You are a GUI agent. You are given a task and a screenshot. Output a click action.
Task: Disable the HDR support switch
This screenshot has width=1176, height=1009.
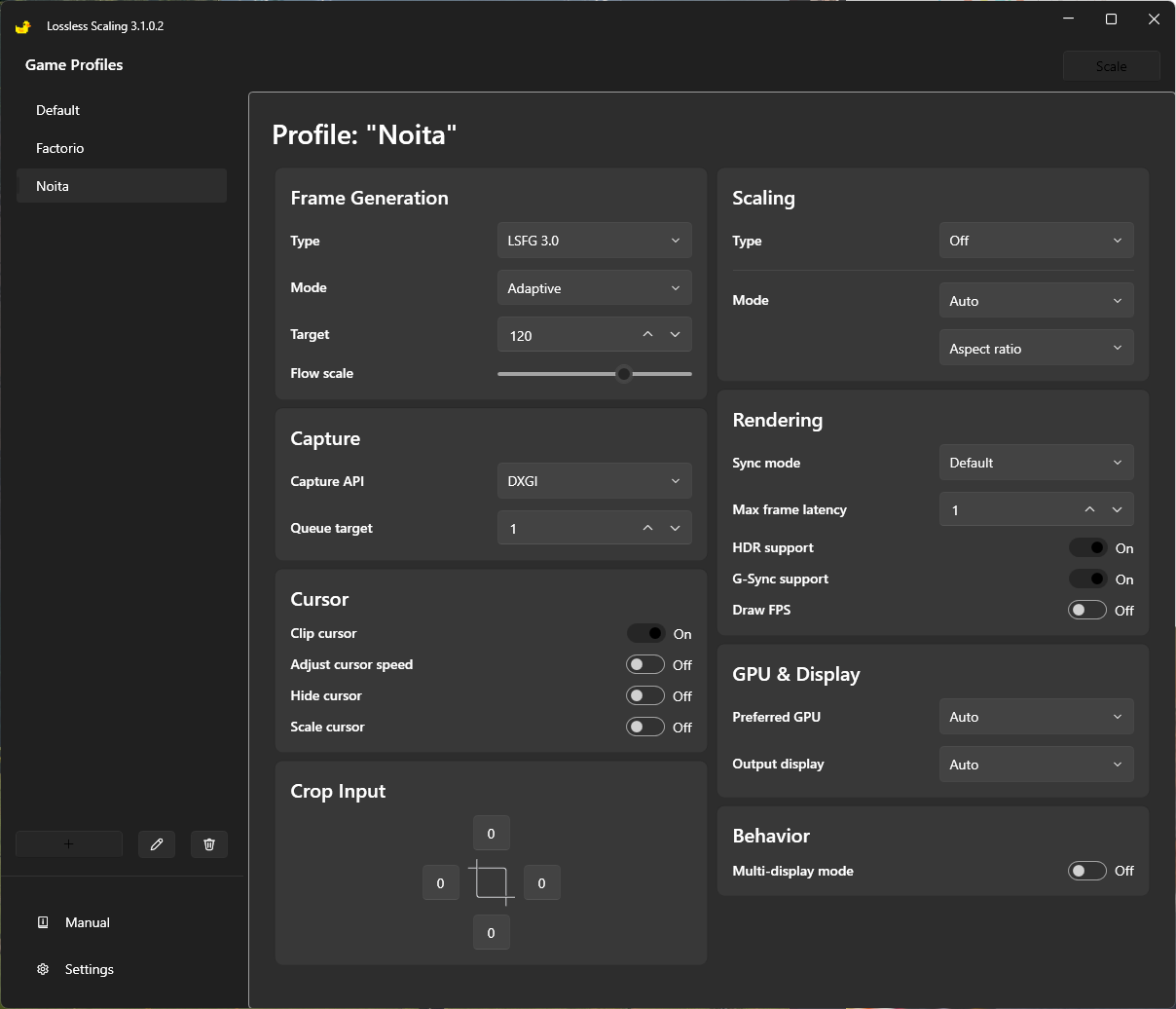[1086, 547]
